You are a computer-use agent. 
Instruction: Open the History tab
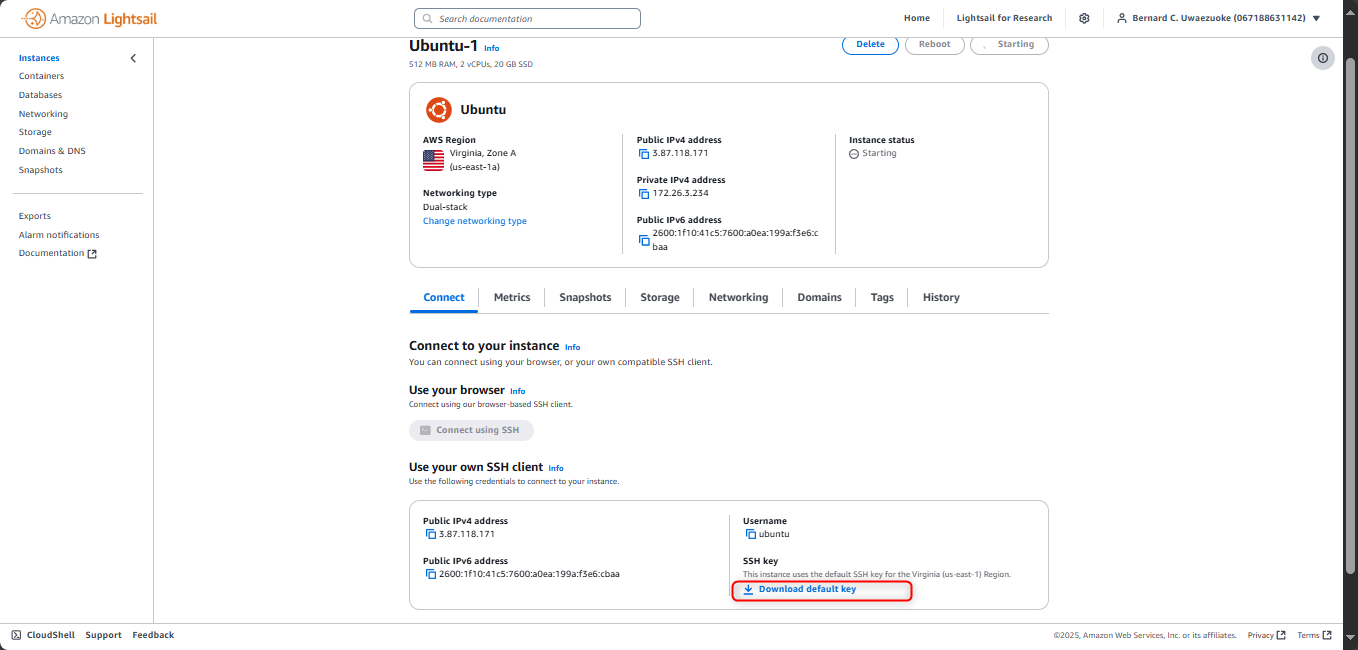pyautogui.click(x=941, y=297)
